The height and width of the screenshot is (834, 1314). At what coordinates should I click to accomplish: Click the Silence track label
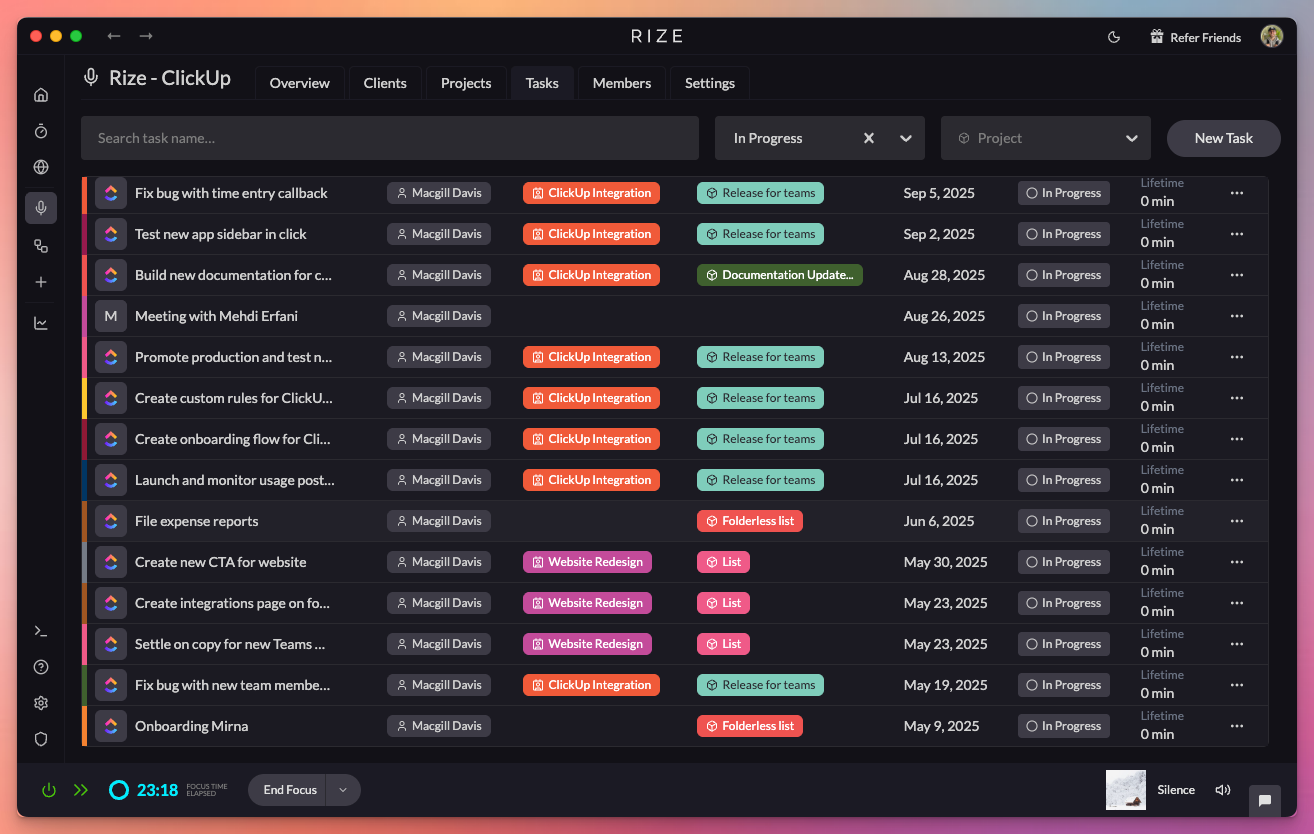point(1176,790)
